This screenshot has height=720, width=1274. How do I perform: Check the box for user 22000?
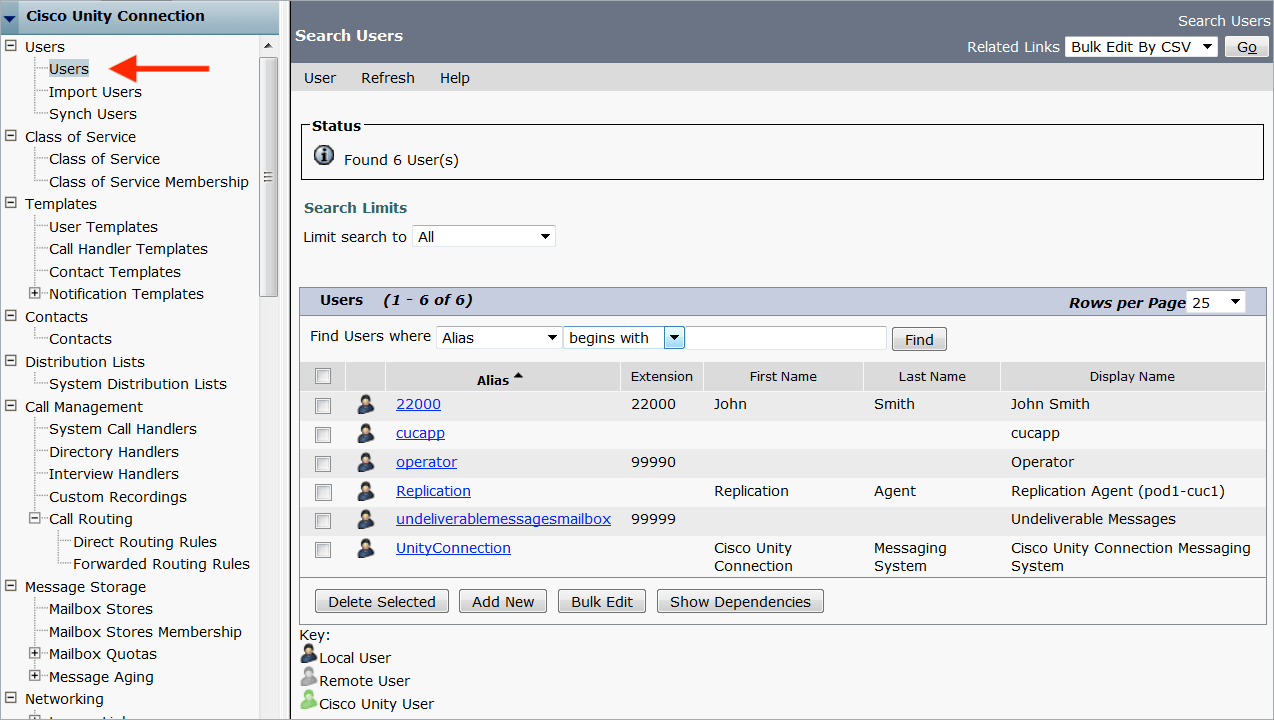323,406
